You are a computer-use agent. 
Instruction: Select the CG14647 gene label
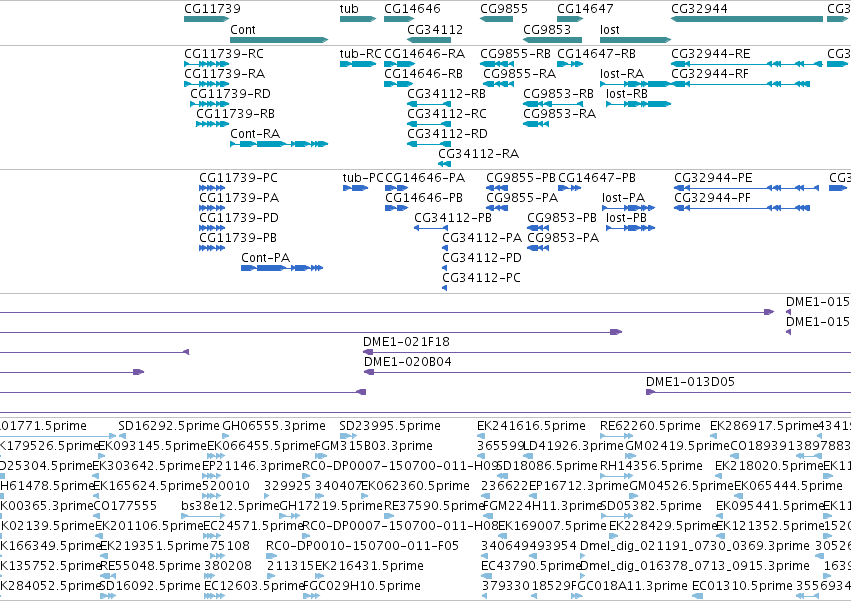pos(585,9)
